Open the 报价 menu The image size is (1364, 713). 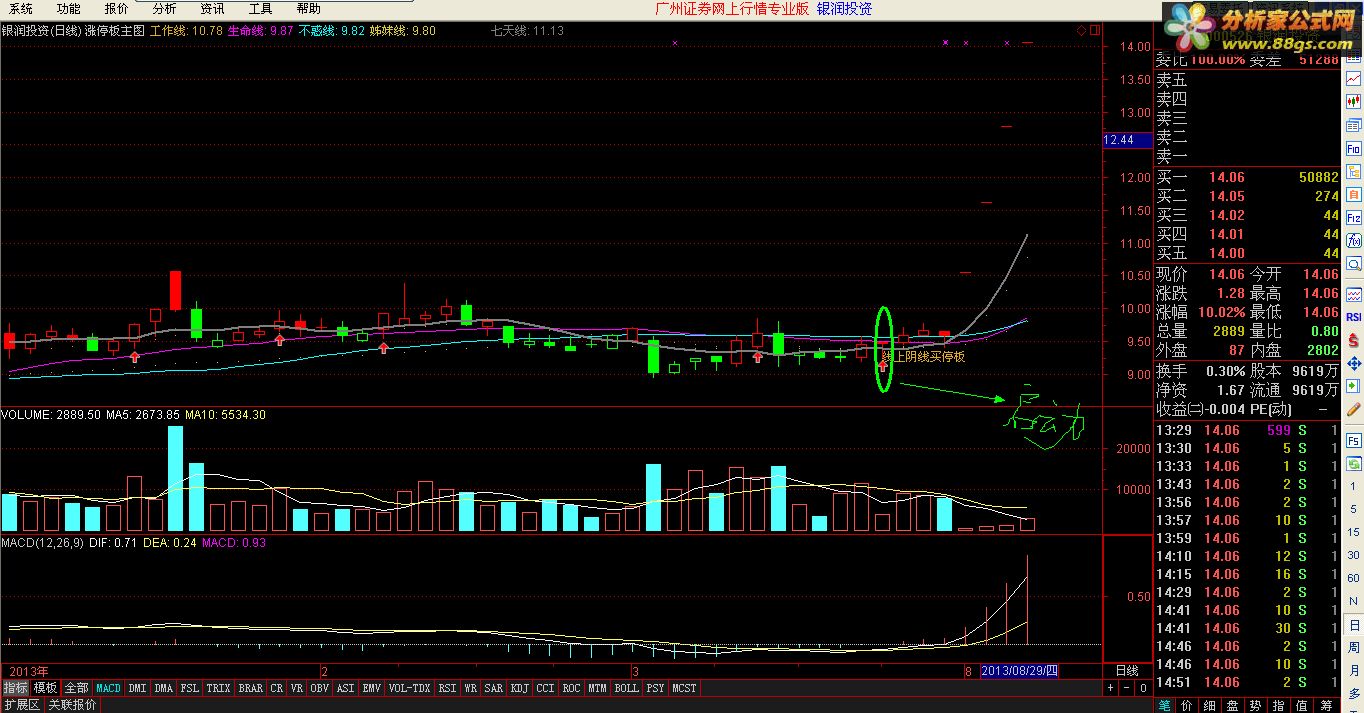[117, 9]
